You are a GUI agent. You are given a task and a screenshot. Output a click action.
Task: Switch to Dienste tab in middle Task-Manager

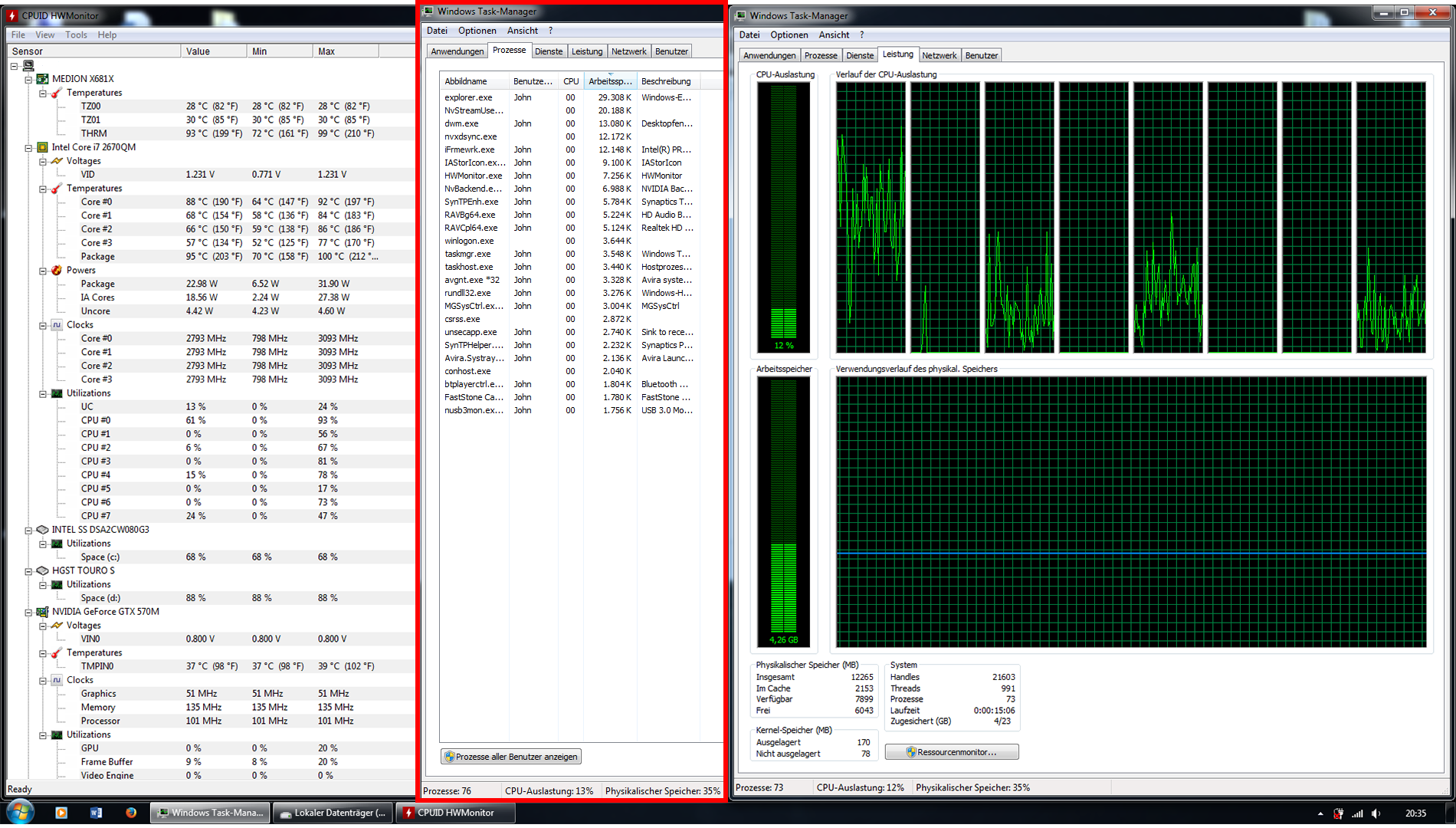[x=549, y=51]
